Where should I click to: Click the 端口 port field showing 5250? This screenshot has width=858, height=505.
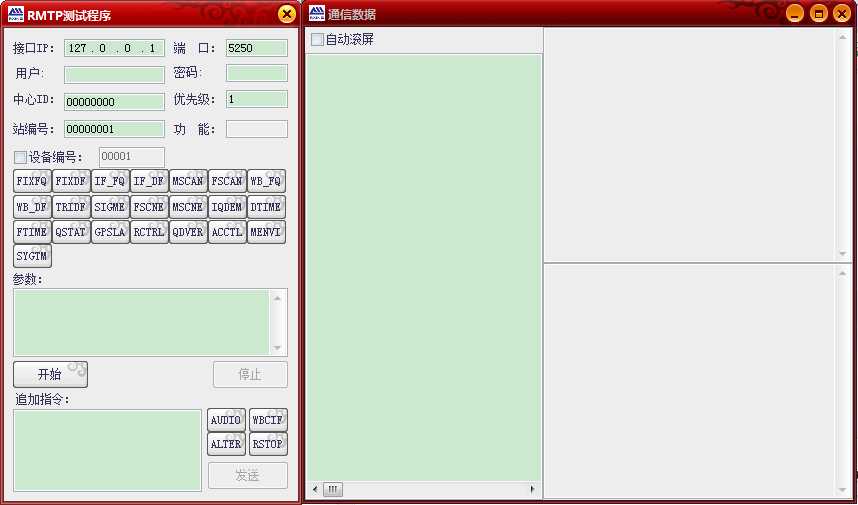click(x=257, y=48)
